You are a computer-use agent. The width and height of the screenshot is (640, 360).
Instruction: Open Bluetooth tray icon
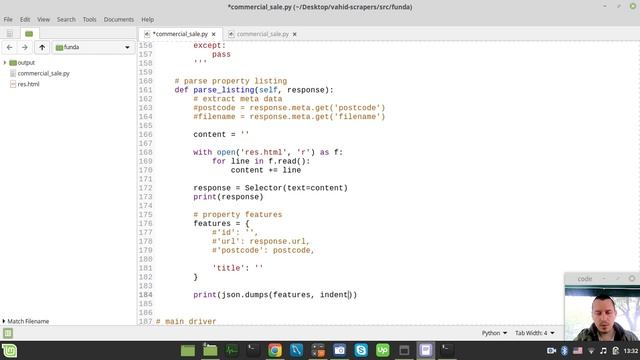(564, 351)
